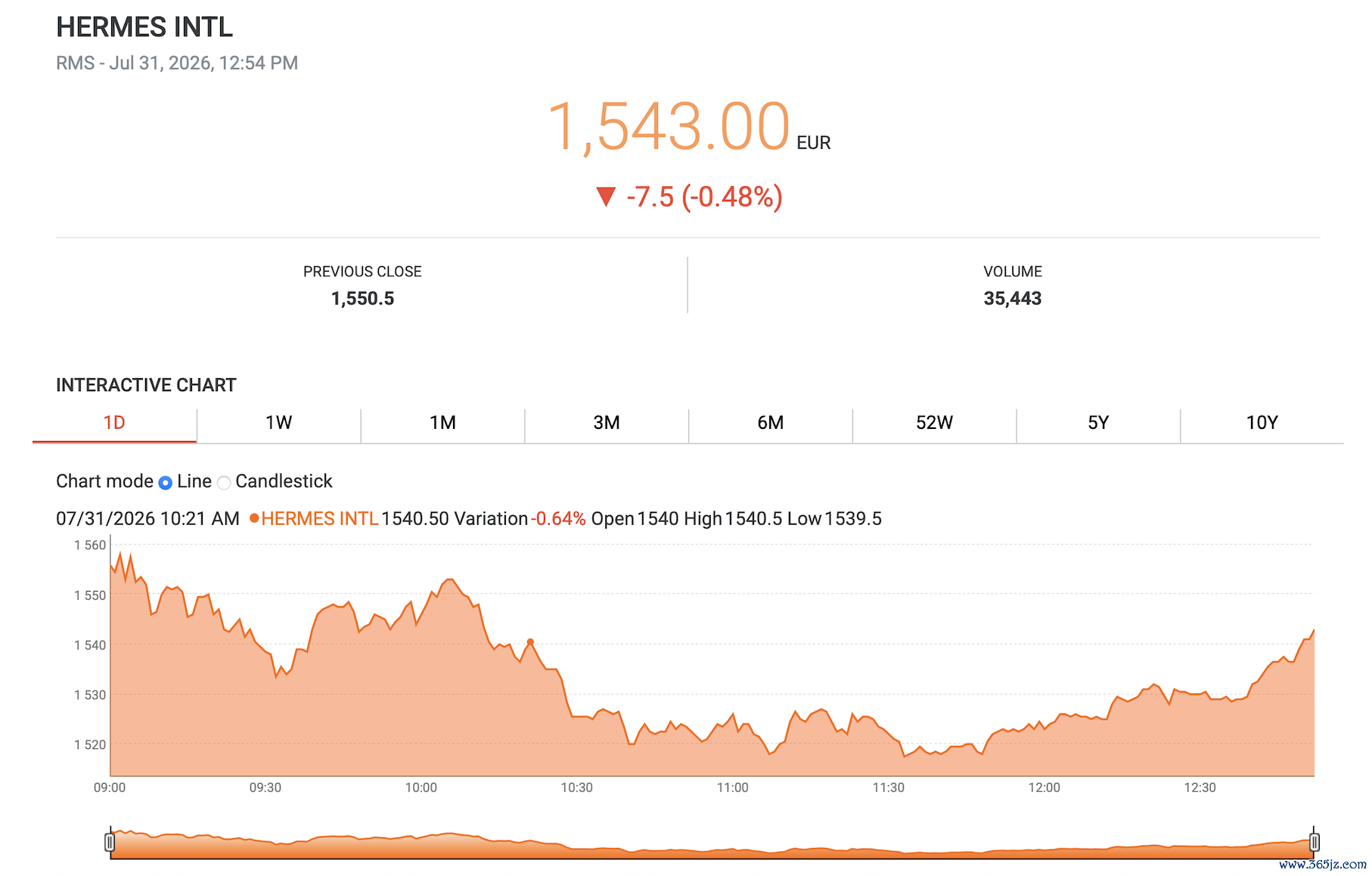Select the 6M chart tab
This screenshot has height=876, width=1372.
coord(770,423)
